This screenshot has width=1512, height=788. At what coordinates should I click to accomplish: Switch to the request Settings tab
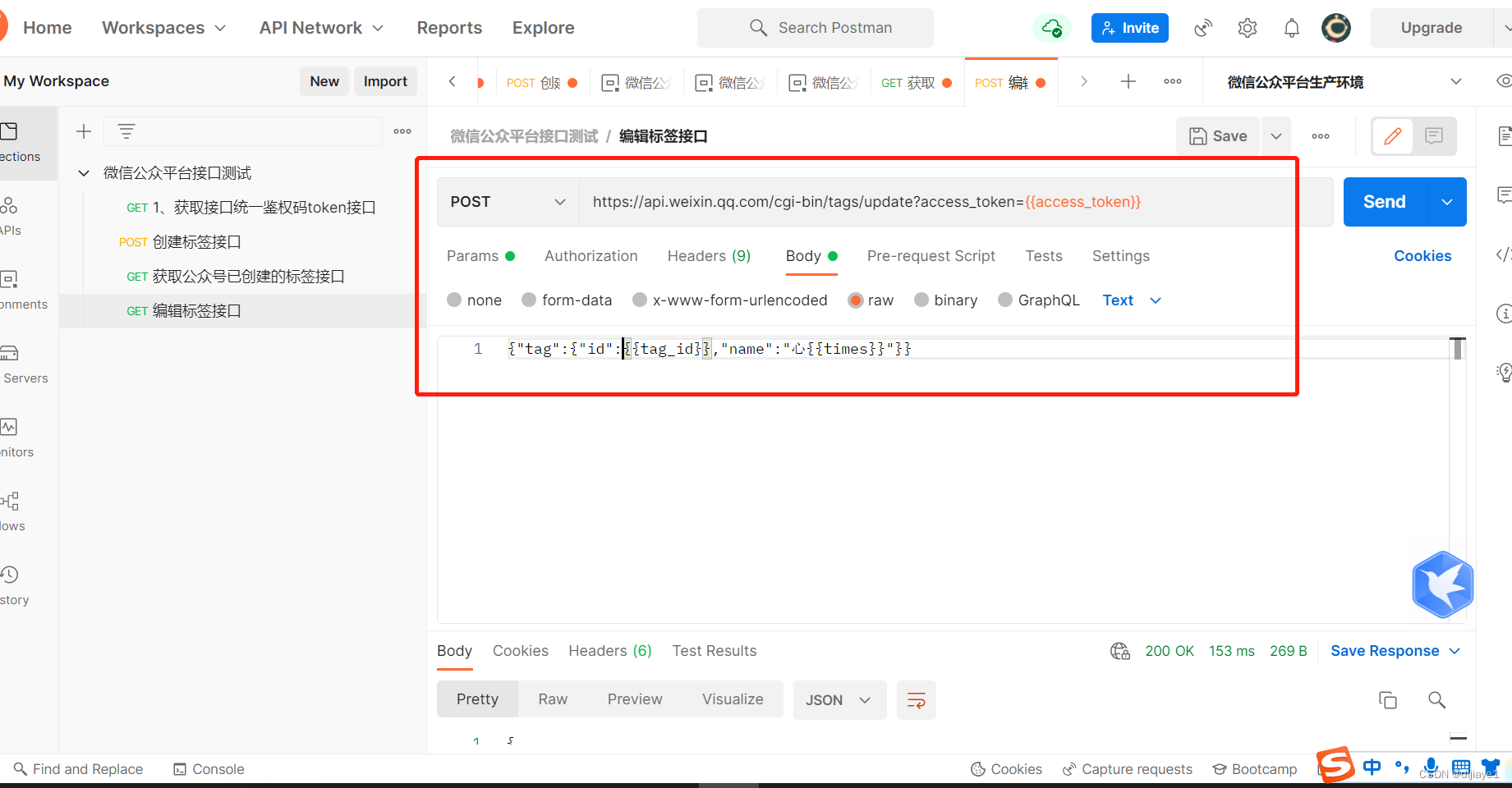[1121, 256]
